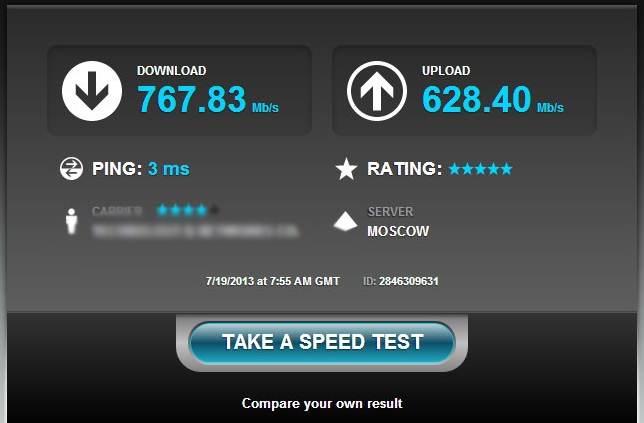Click the DOWNLOAD label
The image size is (644, 423).
point(172,71)
